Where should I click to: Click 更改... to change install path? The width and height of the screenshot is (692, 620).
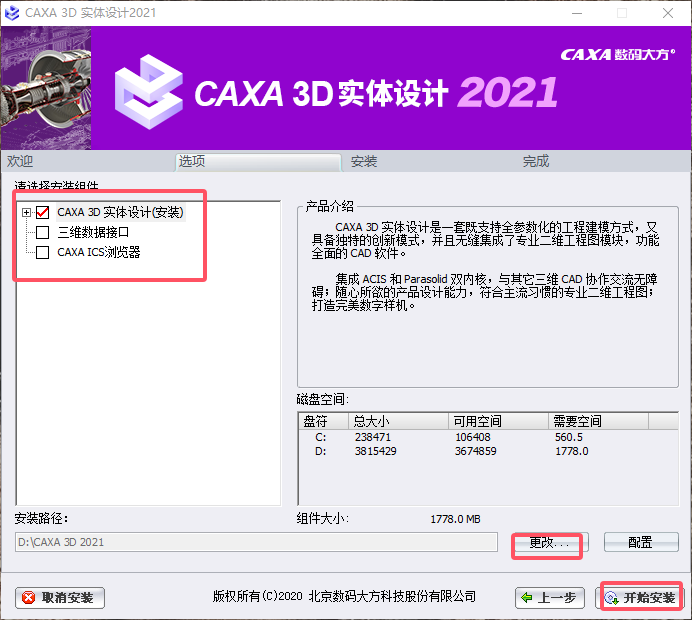pyautogui.click(x=550, y=542)
